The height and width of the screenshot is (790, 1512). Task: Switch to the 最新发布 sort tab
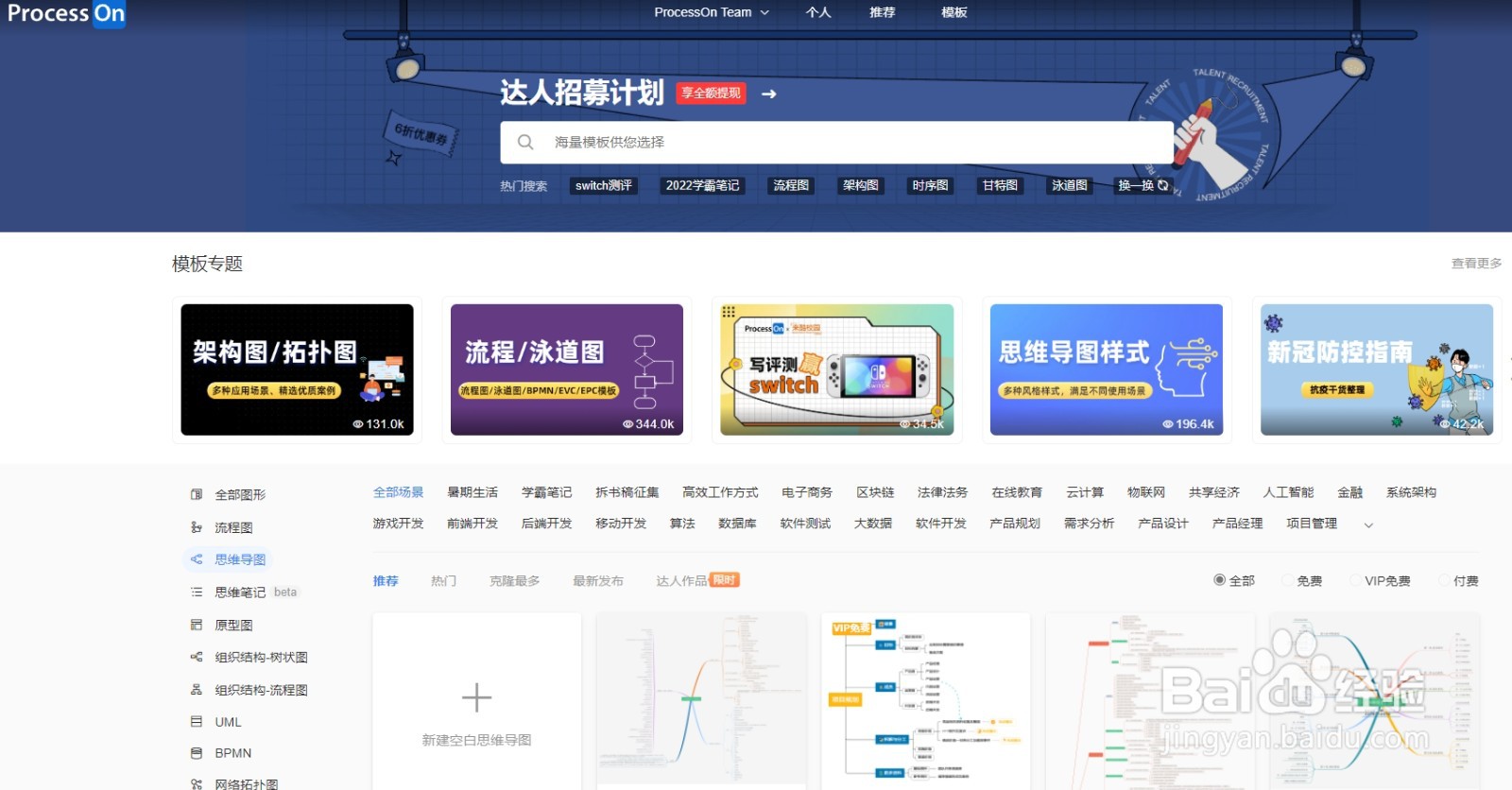tap(598, 581)
